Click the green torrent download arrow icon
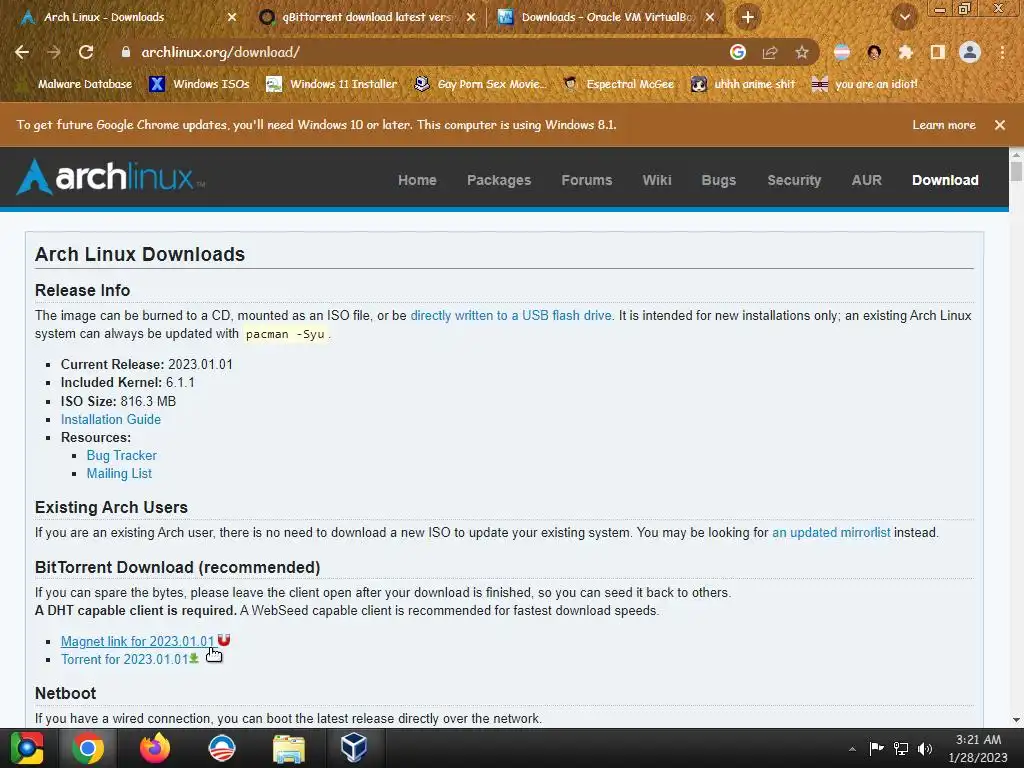 point(194,658)
